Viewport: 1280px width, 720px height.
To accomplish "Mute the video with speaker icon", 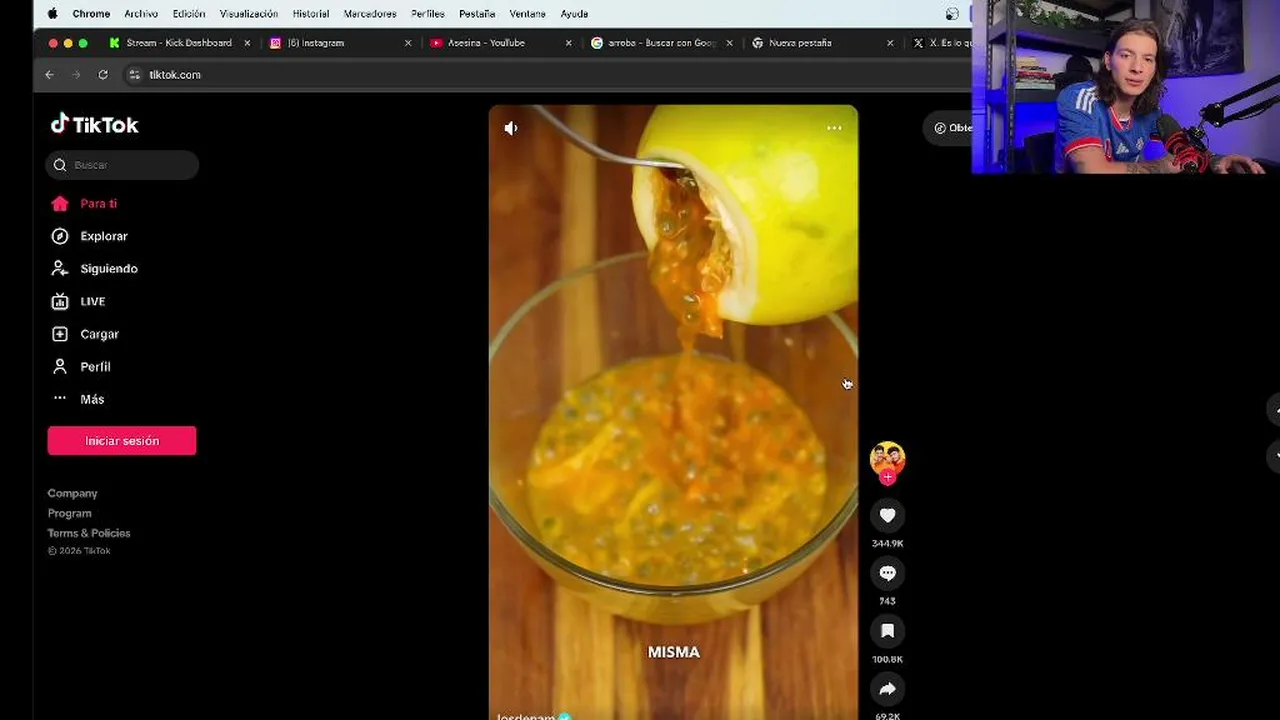I will click(x=511, y=128).
